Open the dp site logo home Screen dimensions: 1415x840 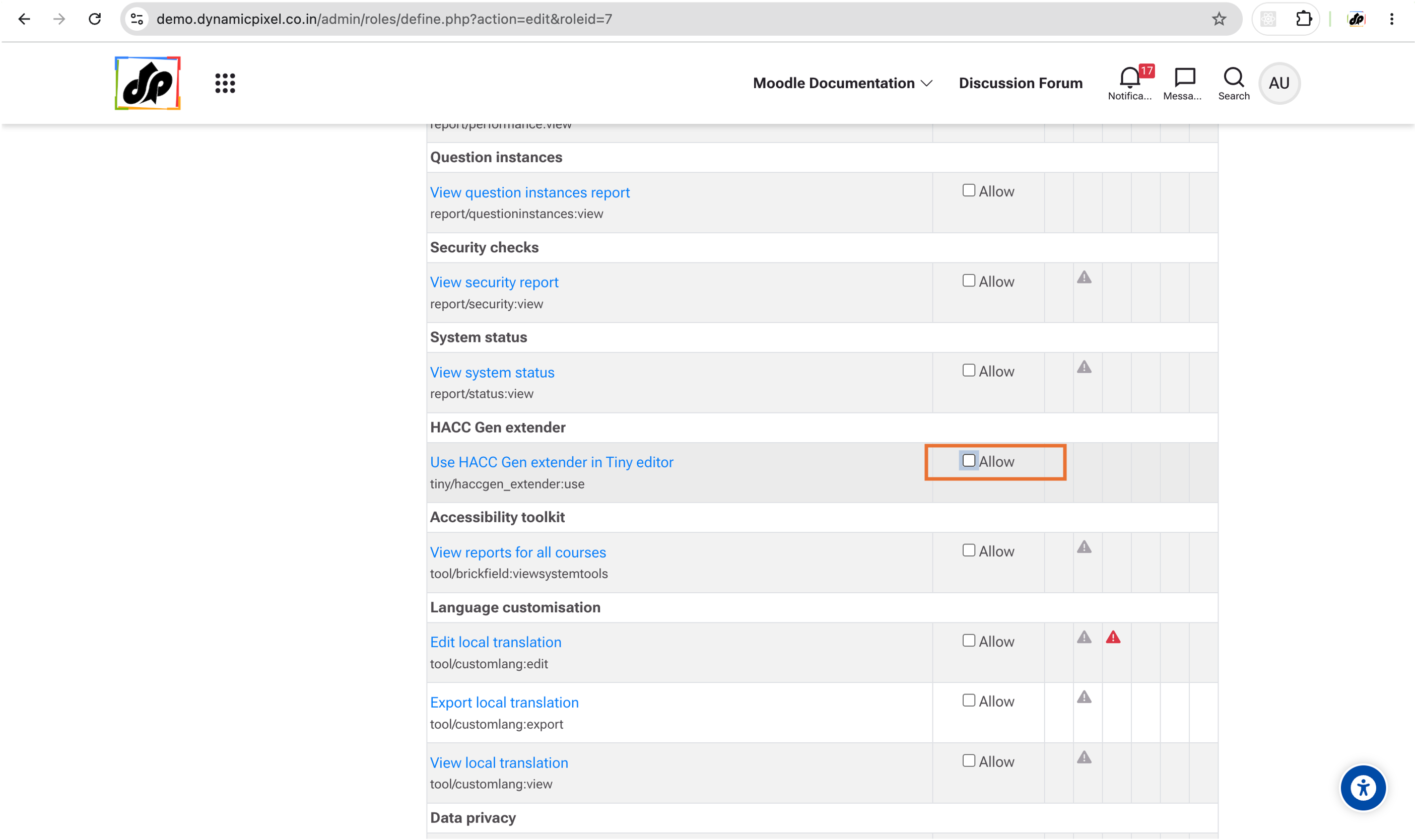pos(147,83)
